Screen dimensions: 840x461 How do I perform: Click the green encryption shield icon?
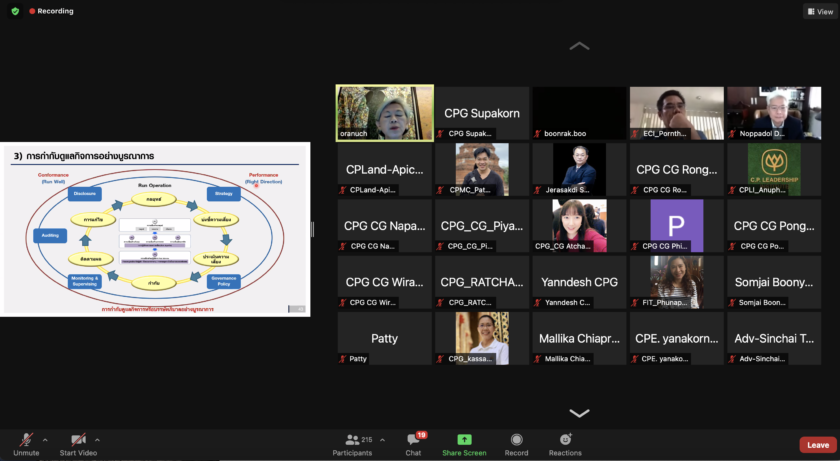click(15, 11)
